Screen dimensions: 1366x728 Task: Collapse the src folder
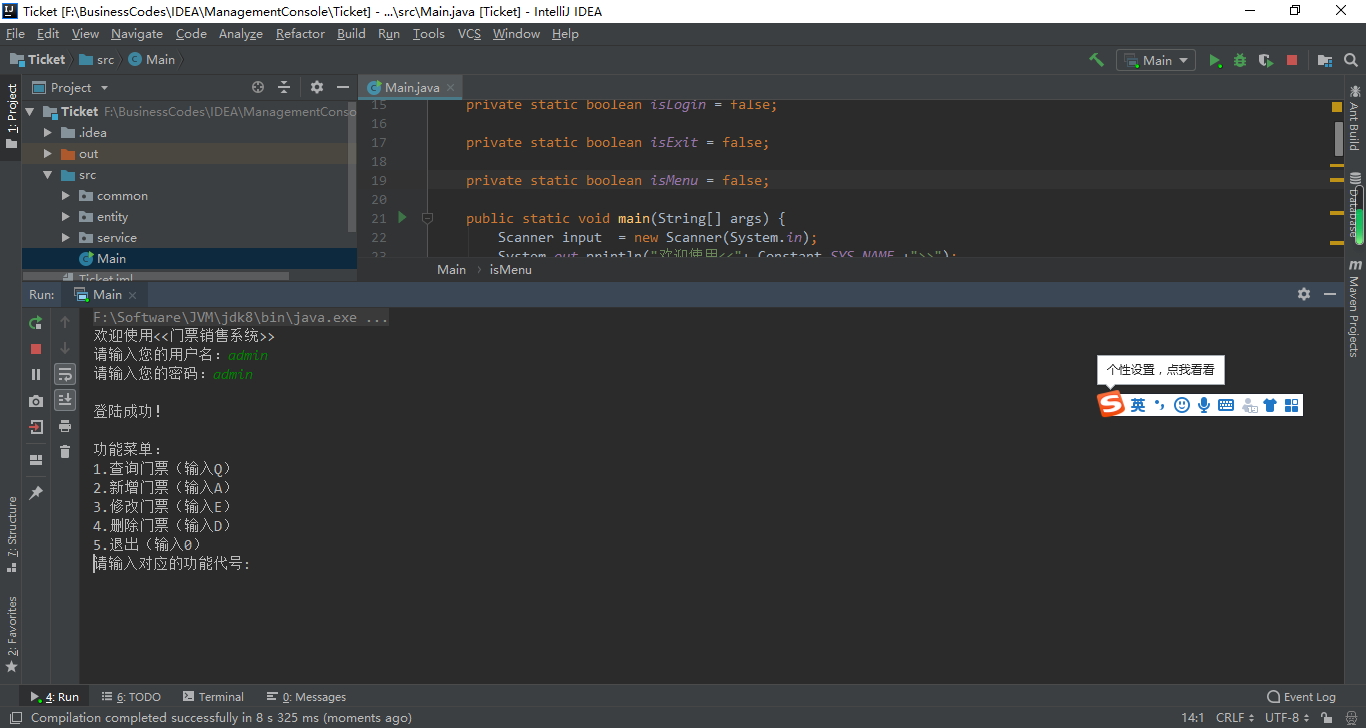click(x=48, y=175)
